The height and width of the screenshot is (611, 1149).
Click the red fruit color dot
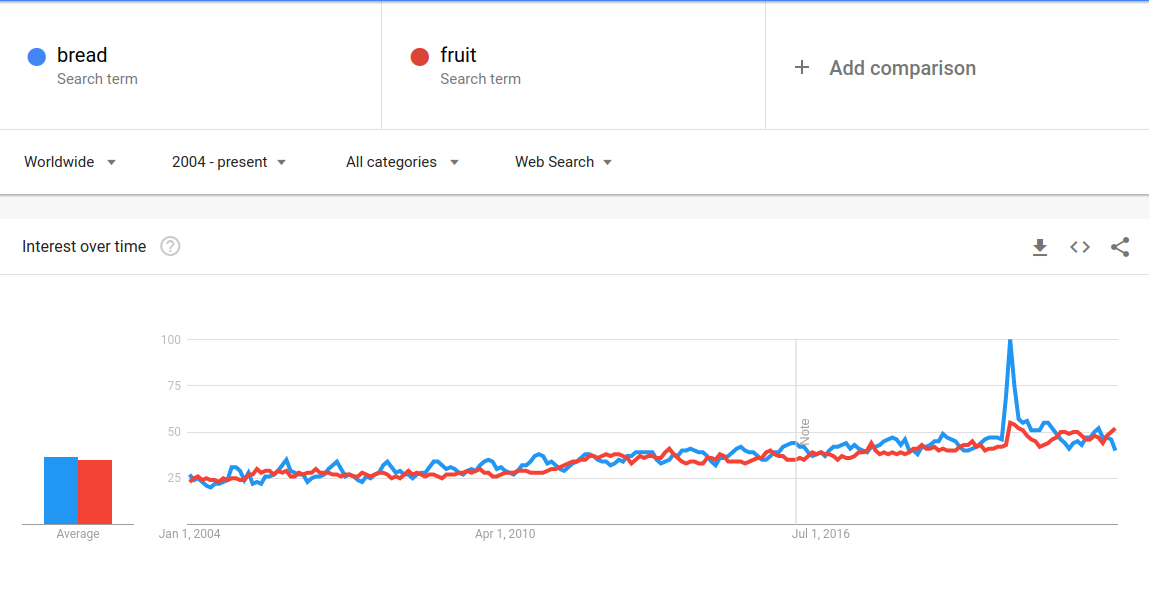click(x=420, y=56)
